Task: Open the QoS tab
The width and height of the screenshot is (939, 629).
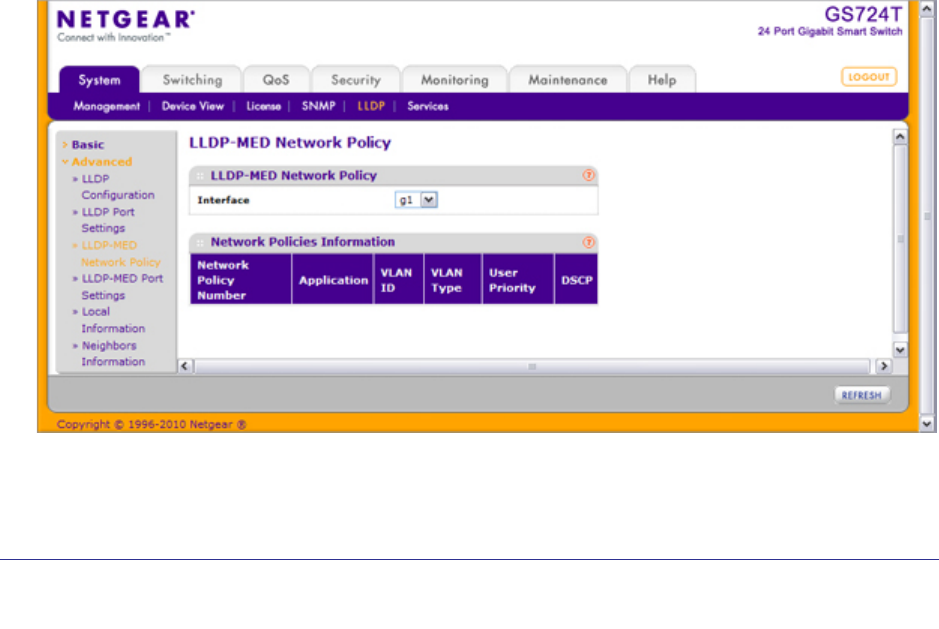Action: pos(276,80)
